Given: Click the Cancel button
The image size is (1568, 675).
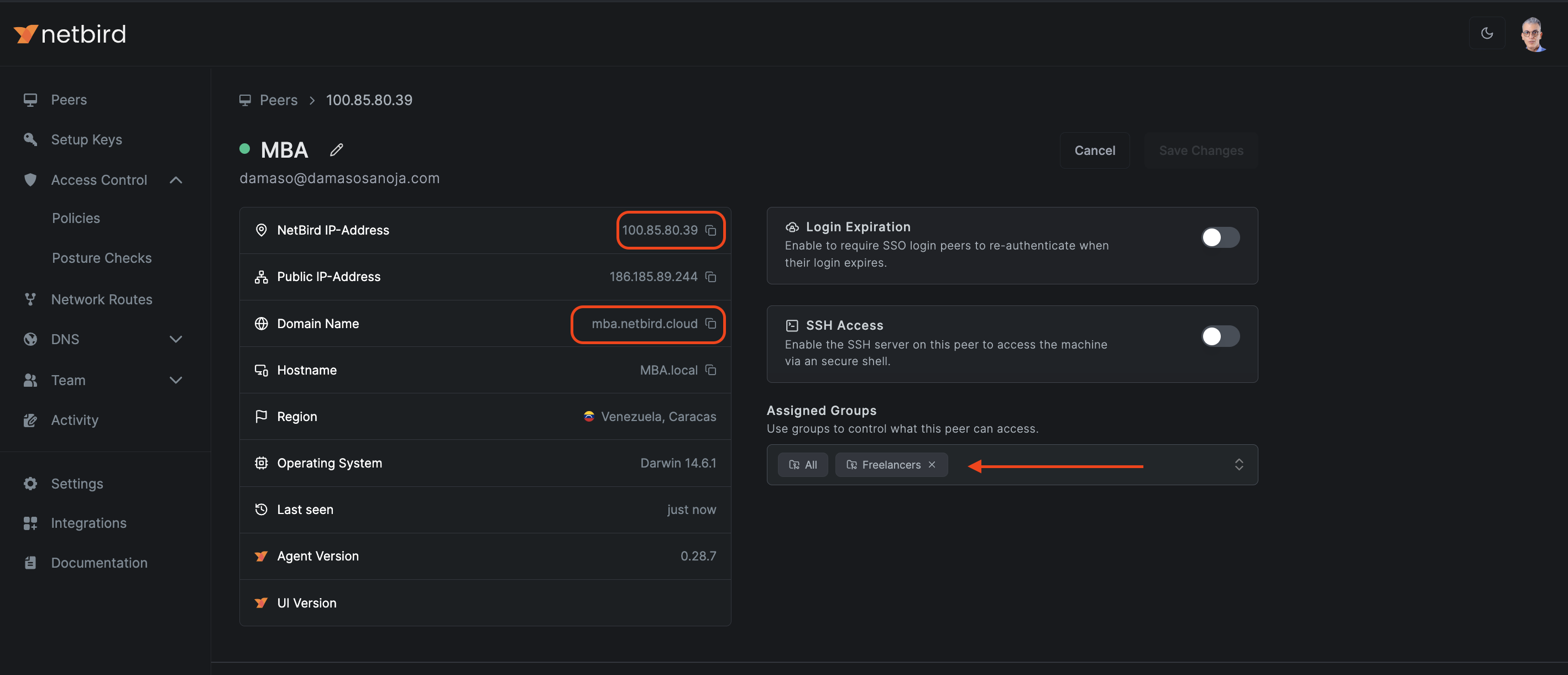Looking at the screenshot, I should coord(1094,150).
